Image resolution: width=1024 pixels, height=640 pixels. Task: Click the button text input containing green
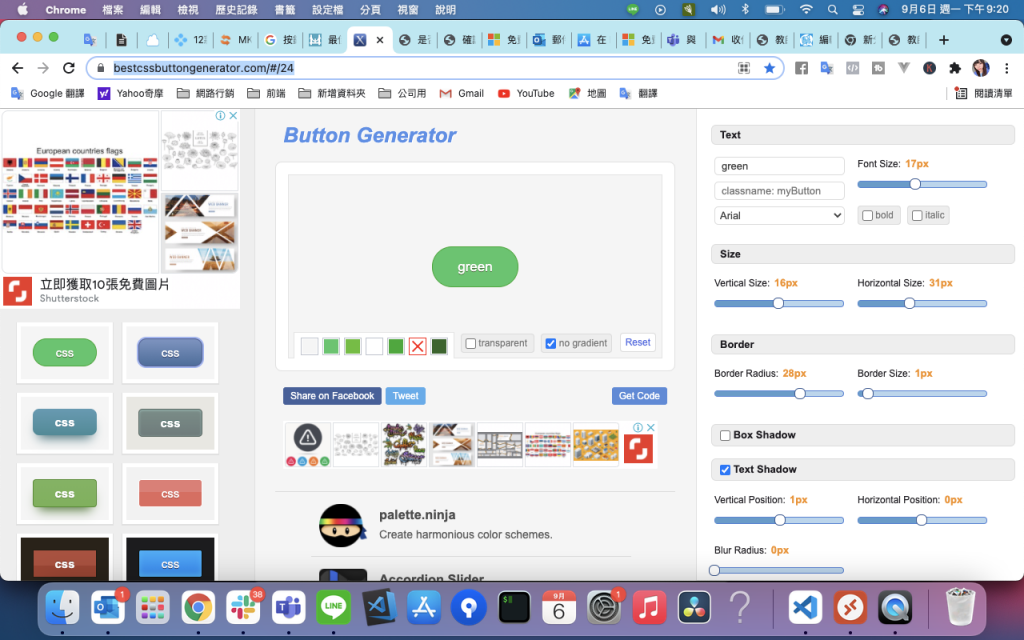coord(779,166)
